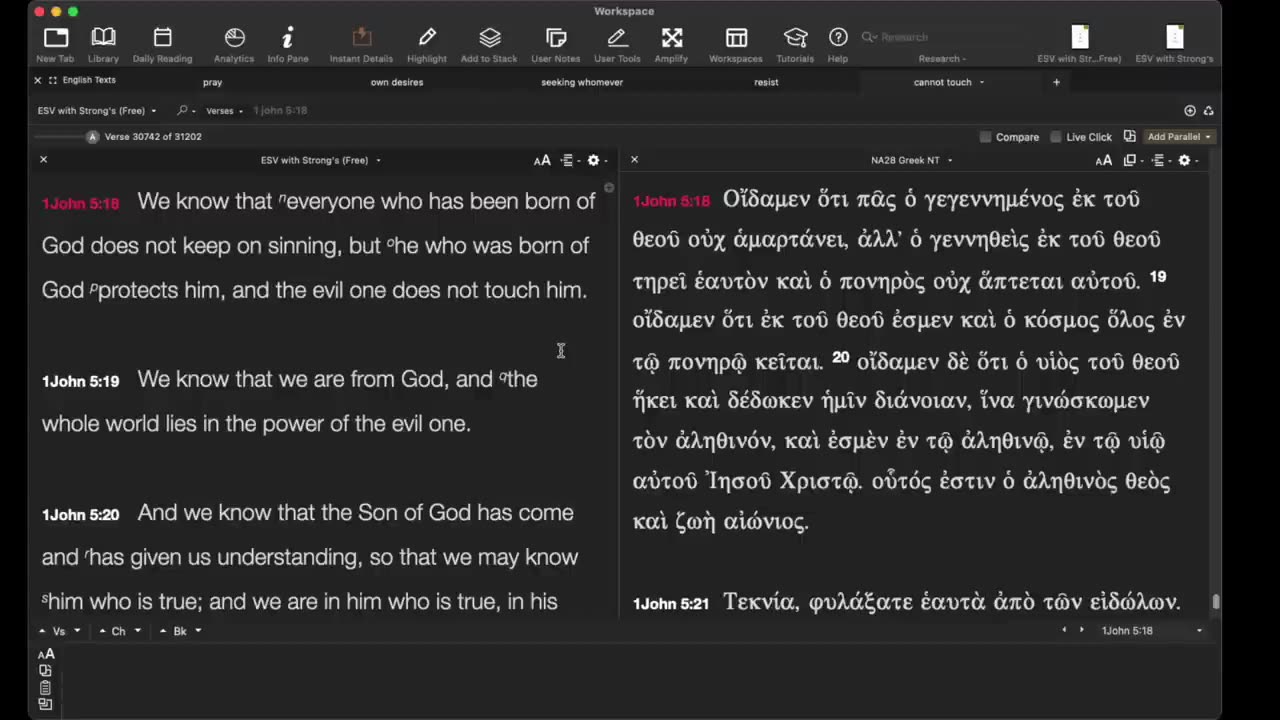Screen dimensions: 1280x720
Task: Click the bottom windows icon in lower-left strip
Action: (45, 704)
